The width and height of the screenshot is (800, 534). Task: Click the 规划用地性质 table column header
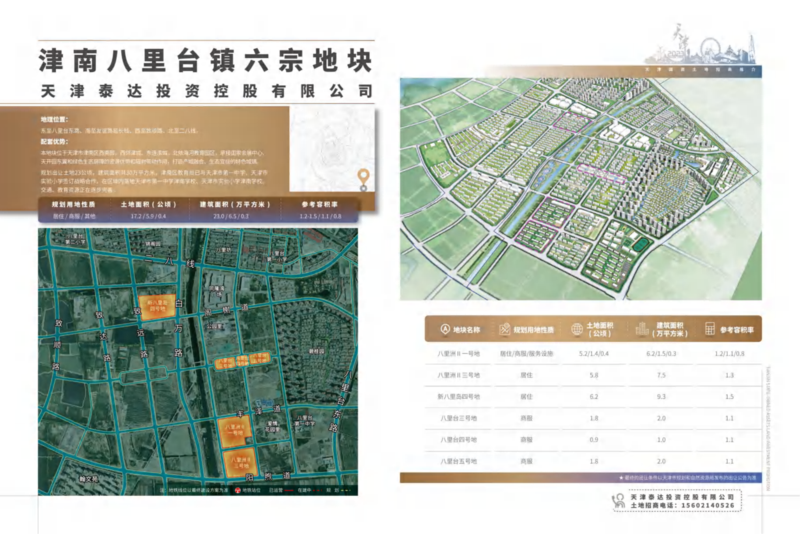click(x=533, y=330)
